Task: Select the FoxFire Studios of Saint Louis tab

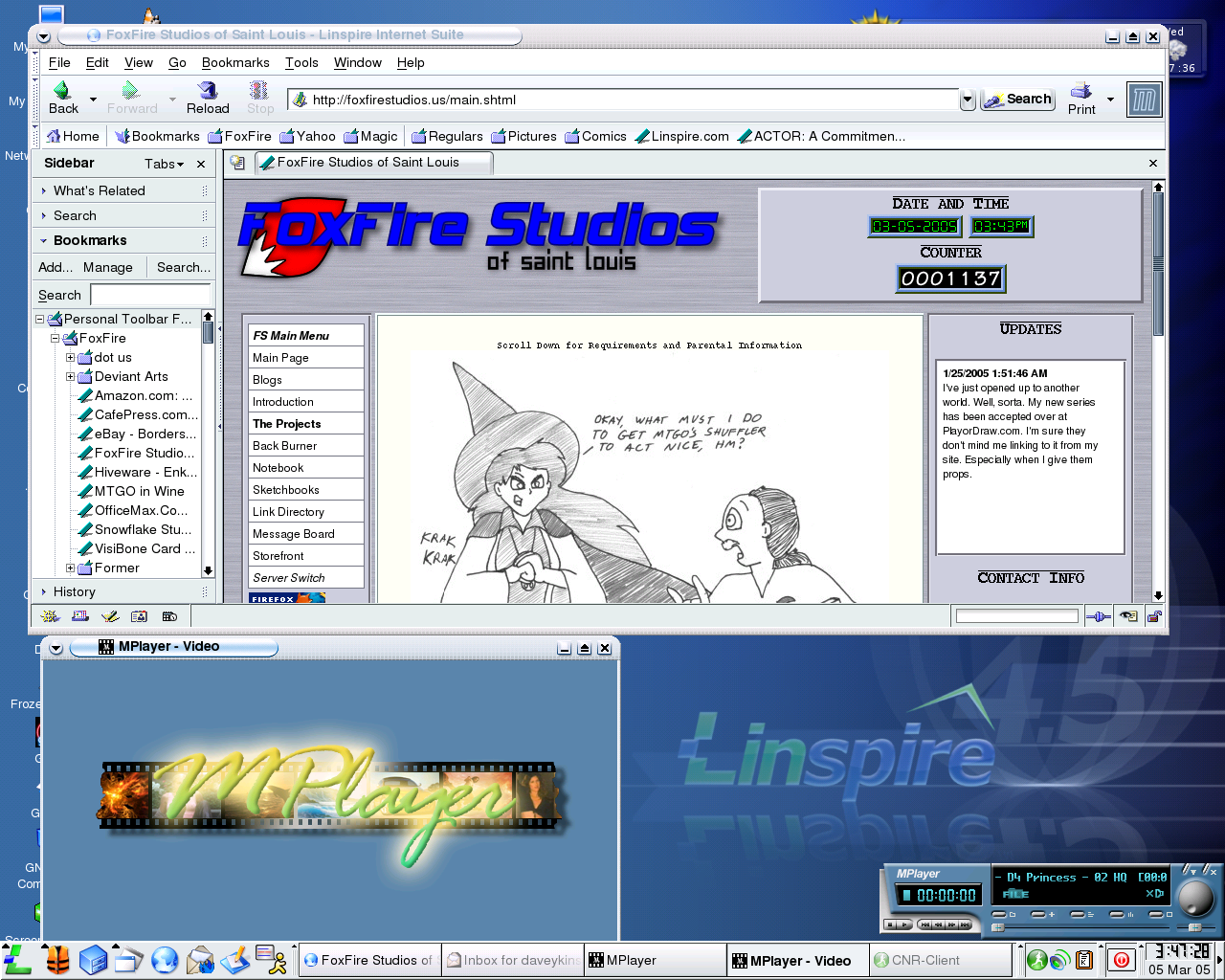Action: 373,163
